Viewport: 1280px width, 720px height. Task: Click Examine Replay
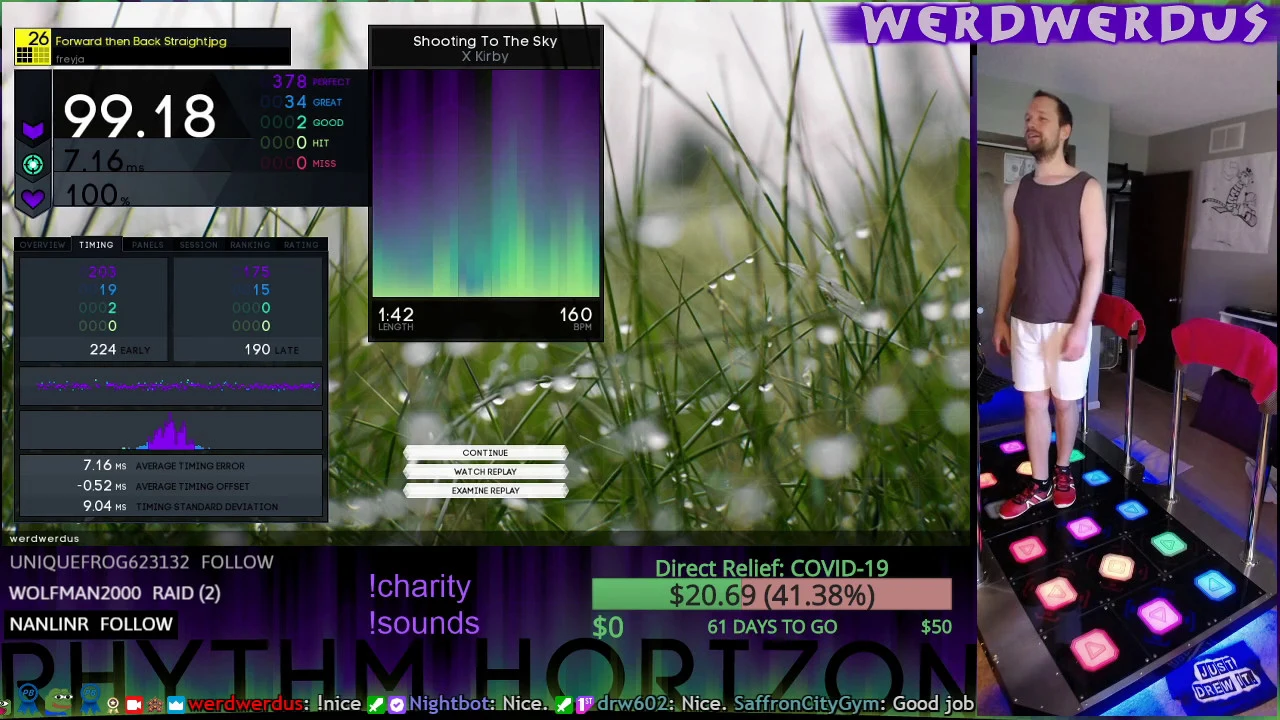pos(485,491)
